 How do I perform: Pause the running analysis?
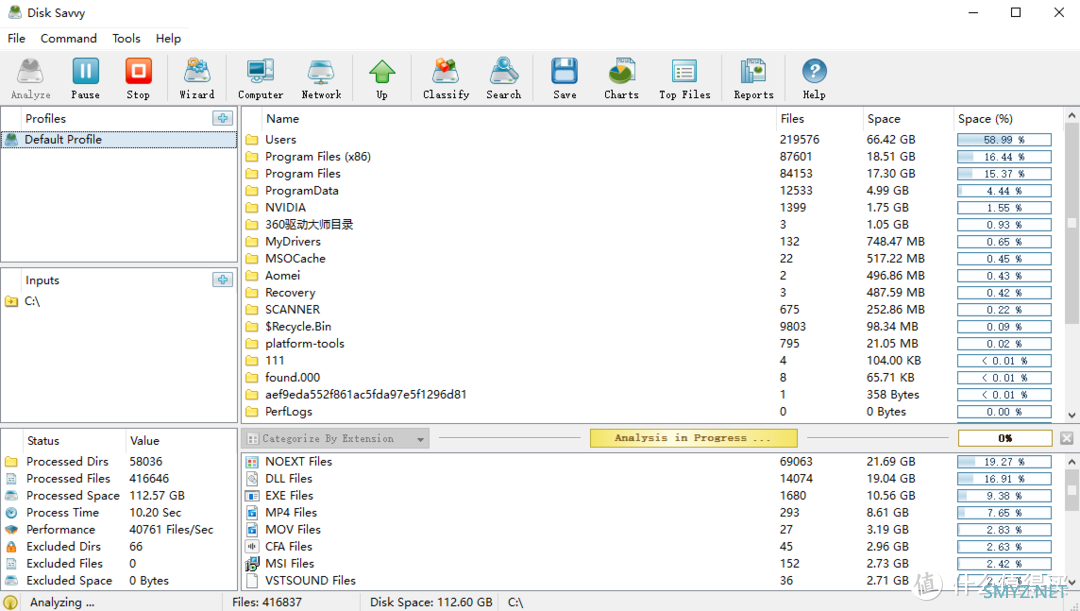click(85, 79)
